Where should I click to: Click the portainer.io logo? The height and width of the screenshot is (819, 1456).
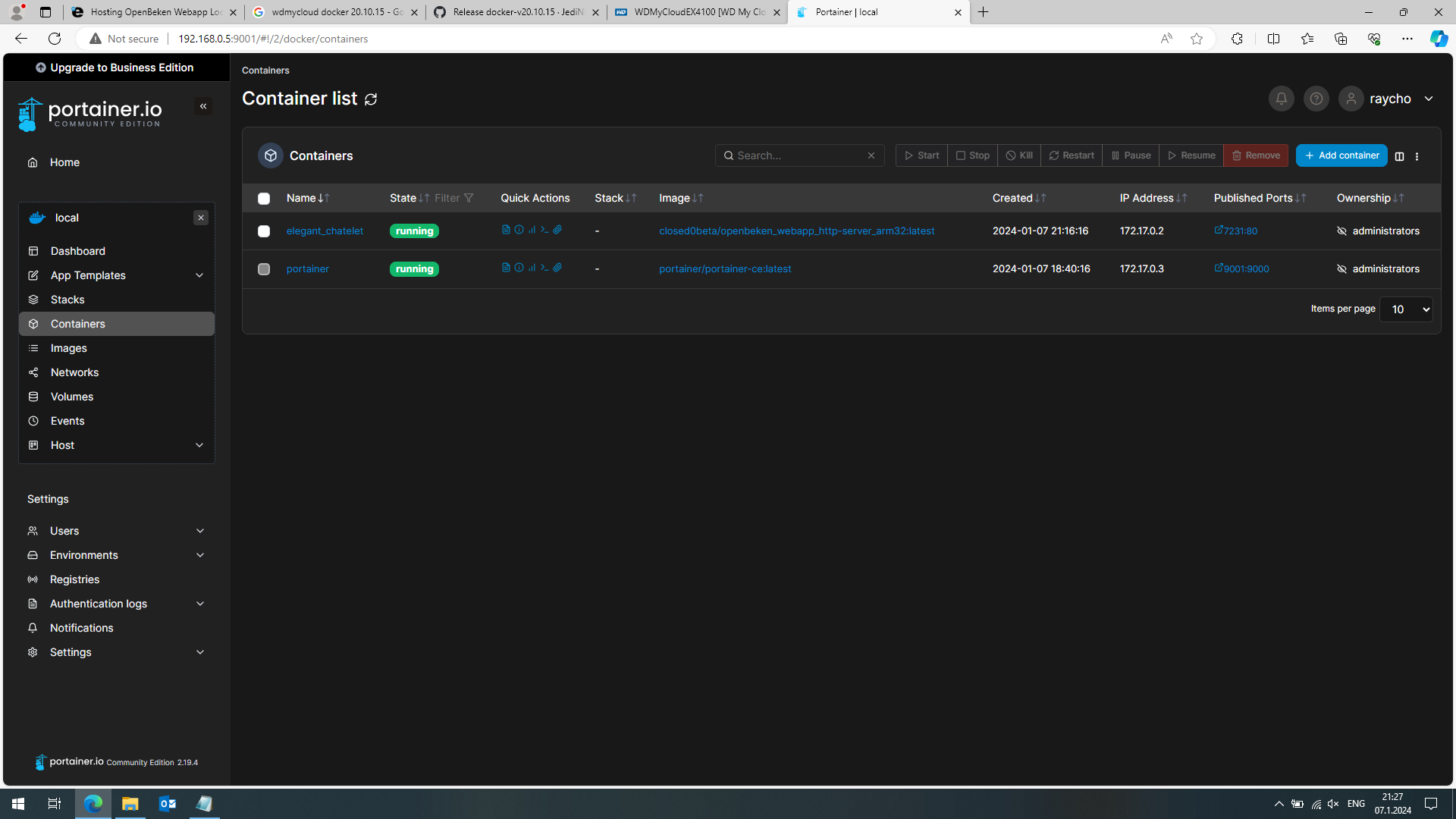89,115
